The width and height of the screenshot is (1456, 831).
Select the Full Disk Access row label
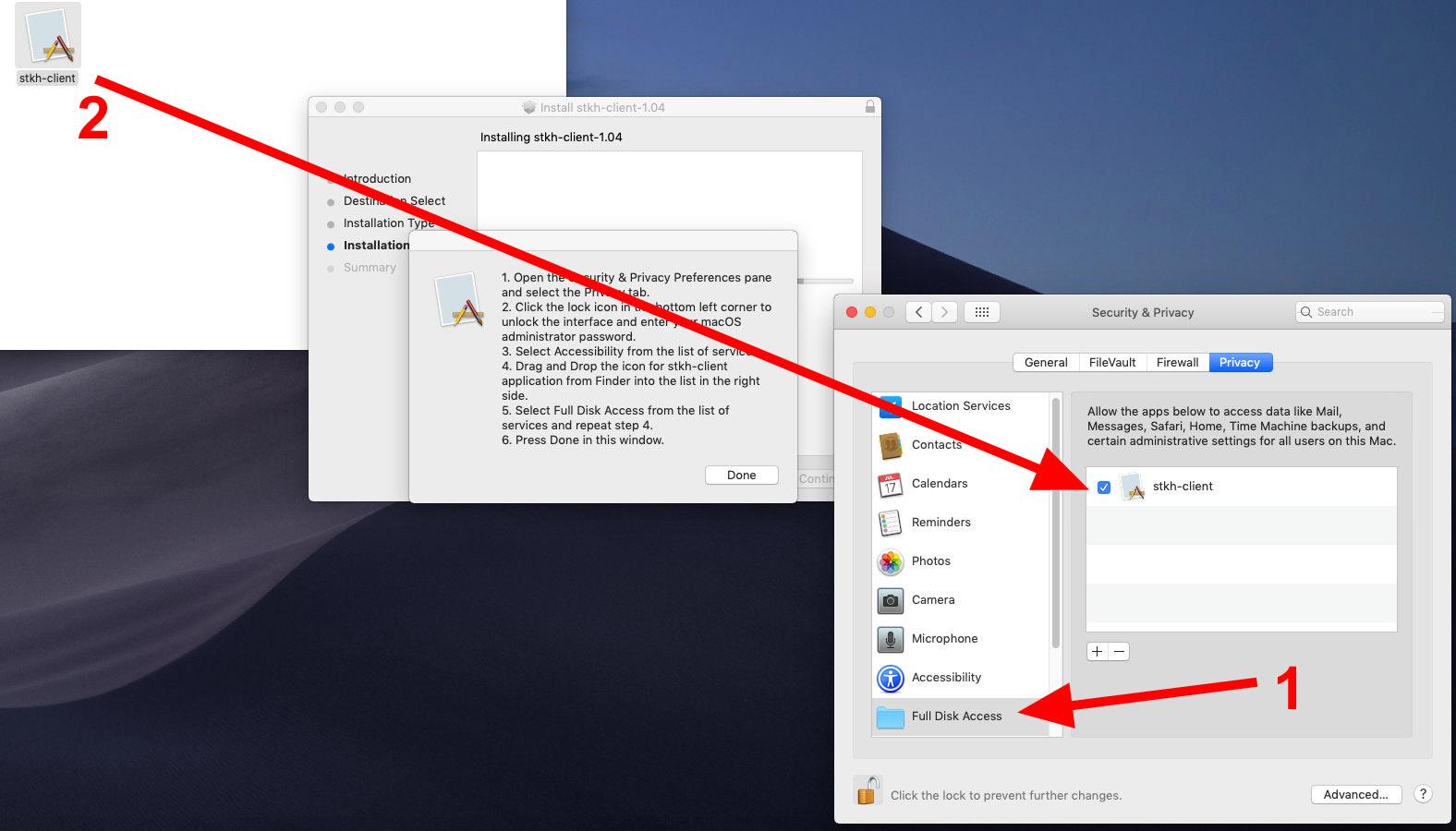click(956, 717)
